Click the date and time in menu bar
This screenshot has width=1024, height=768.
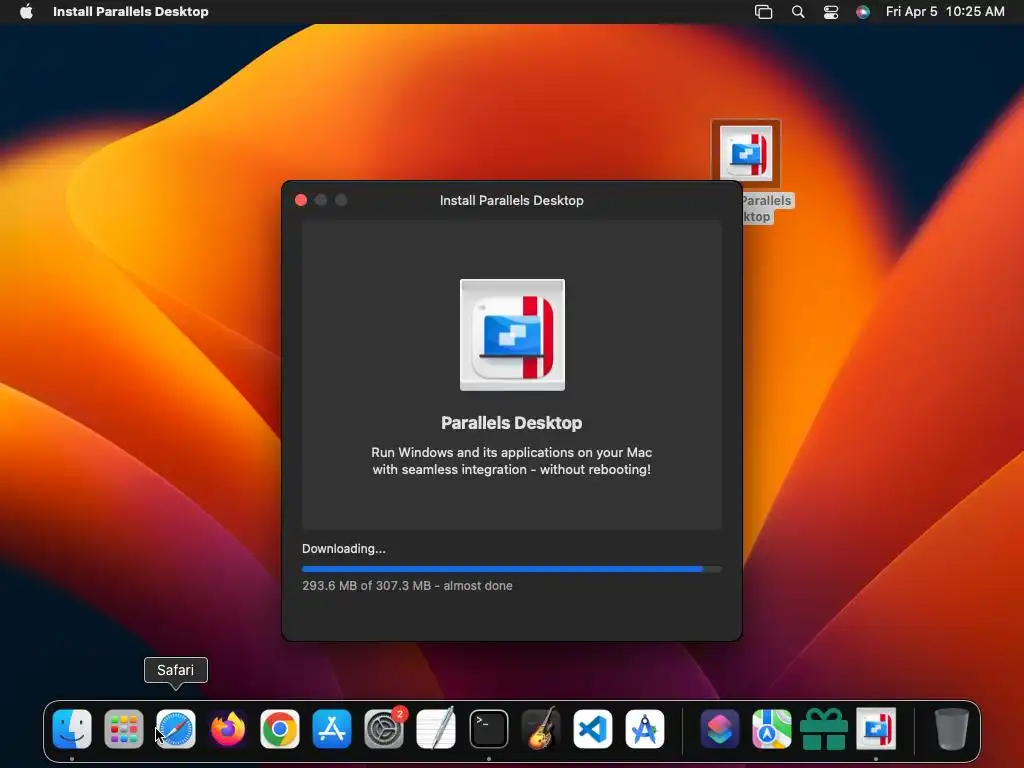coord(945,11)
